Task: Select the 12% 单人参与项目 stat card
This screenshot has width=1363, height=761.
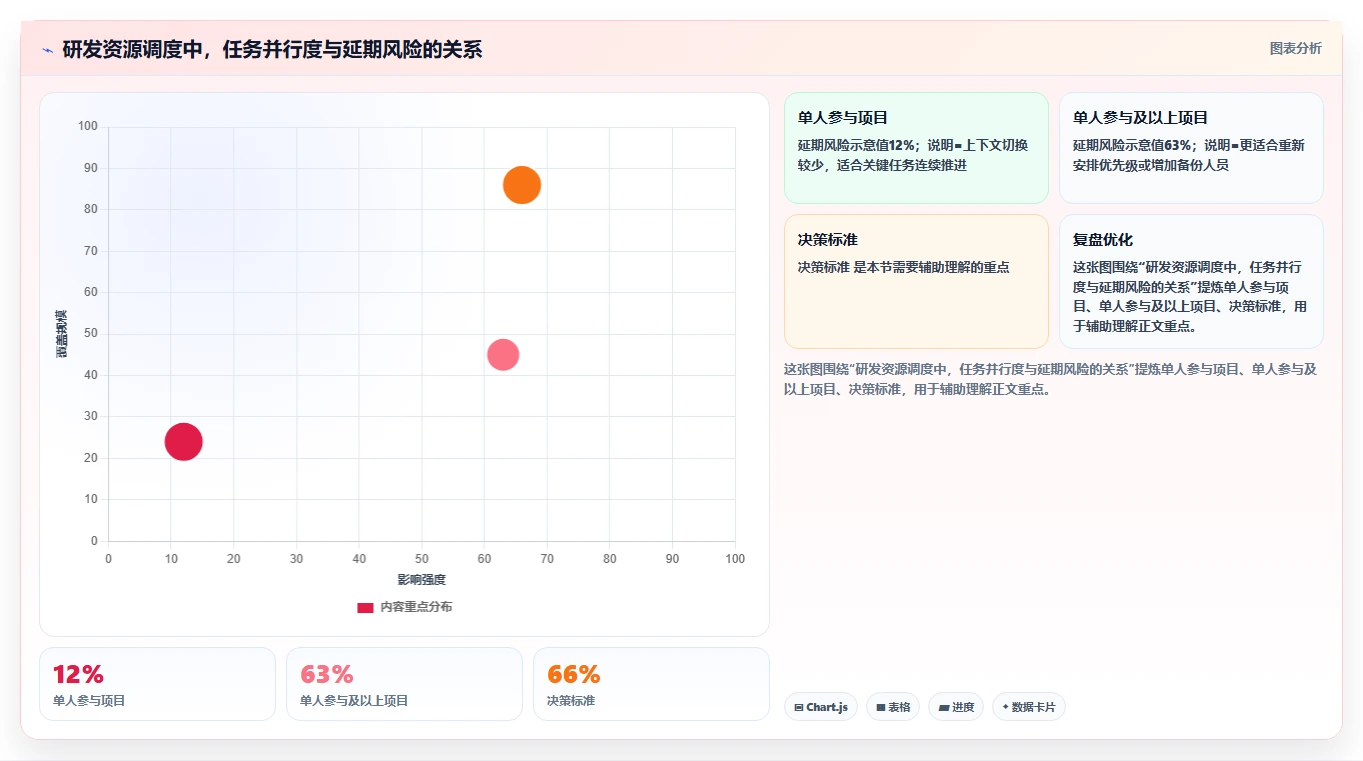Action: click(157, 684)
